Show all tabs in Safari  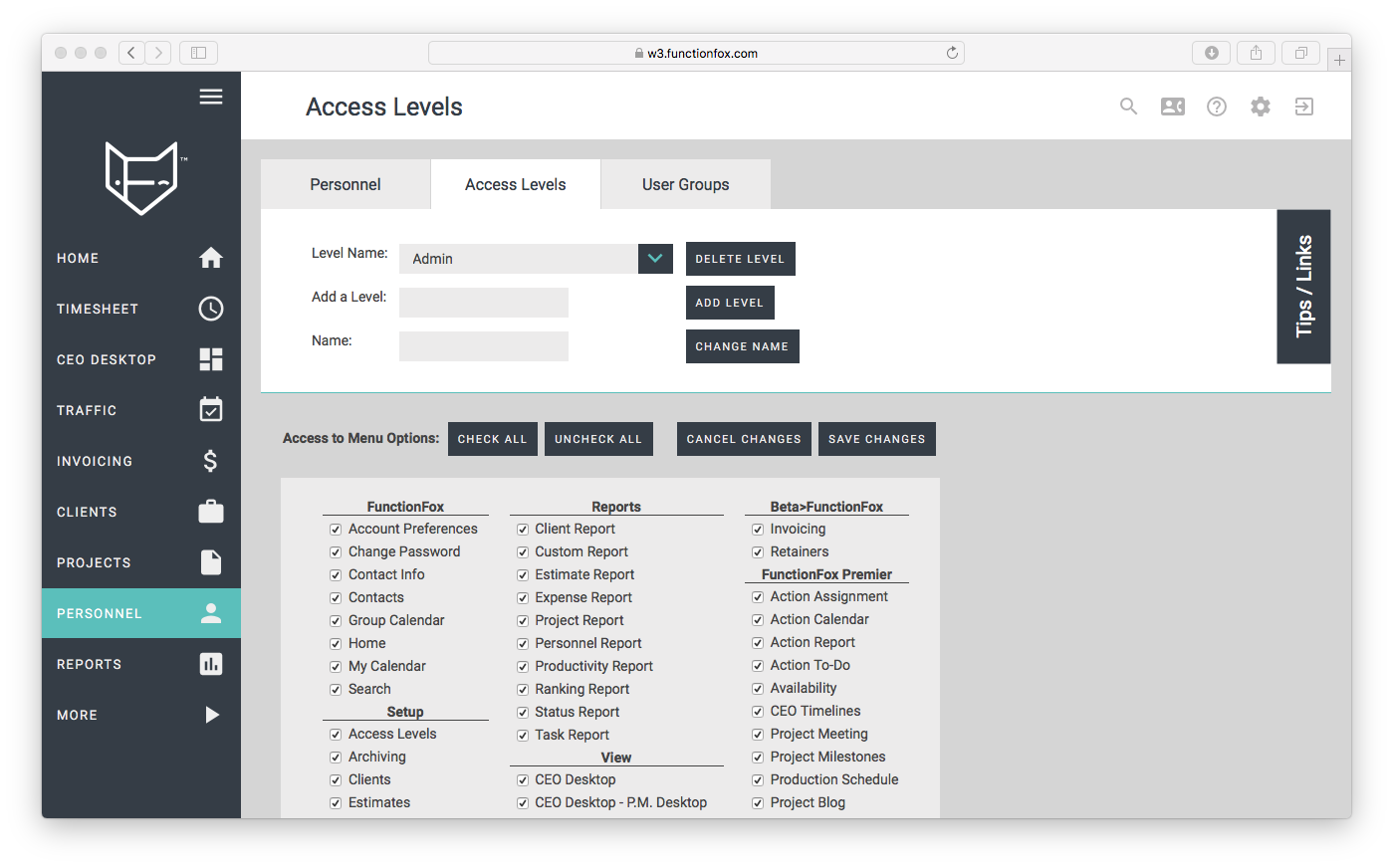point(1300,53)
